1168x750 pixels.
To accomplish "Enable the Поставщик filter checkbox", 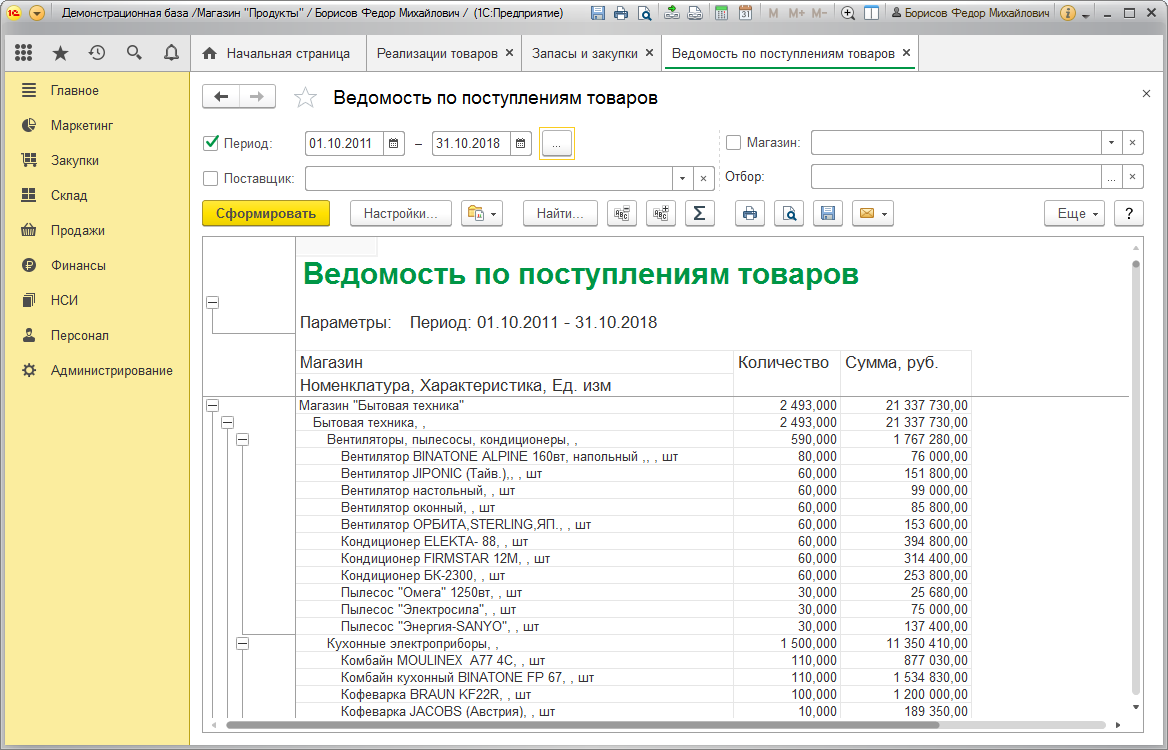I will click(211, 178).
